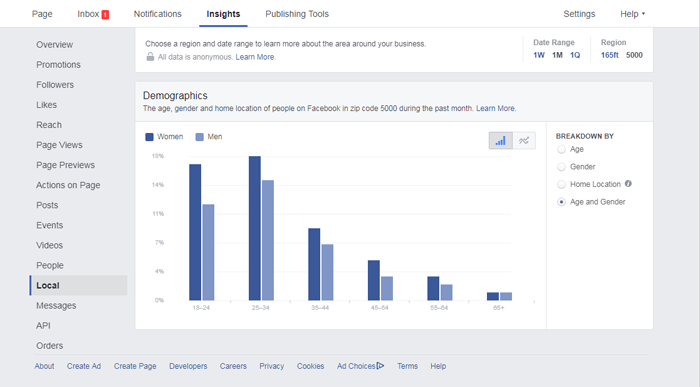Choose the 165ft region option
Viewport: 700px width, 387px height.
tap(609, 55)
